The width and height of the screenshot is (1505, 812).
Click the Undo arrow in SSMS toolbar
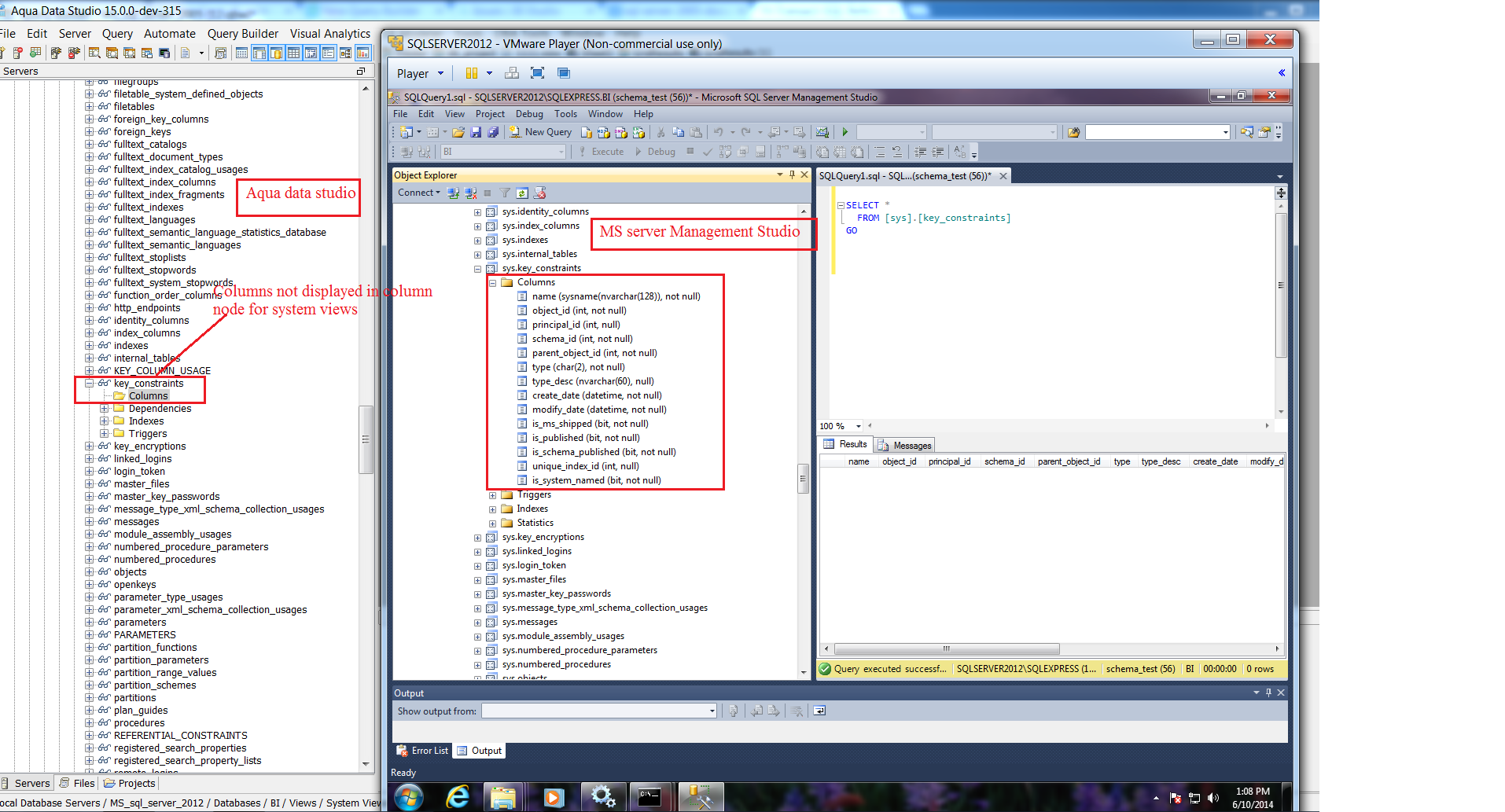tap(718, 132)
